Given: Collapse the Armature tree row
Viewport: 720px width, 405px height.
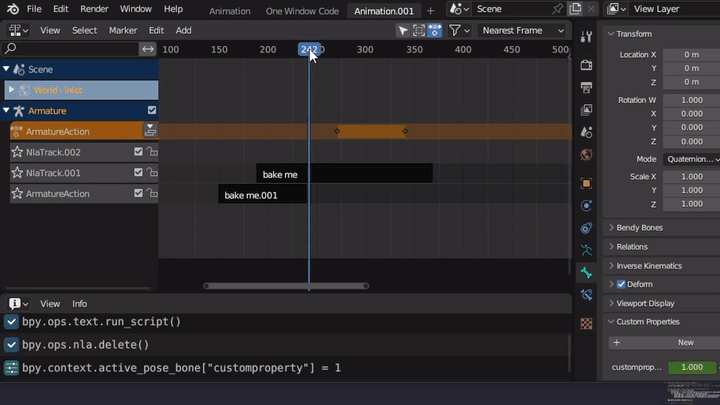Looking at the screenshot, I should pyautogui.click(x=6, y=110).
